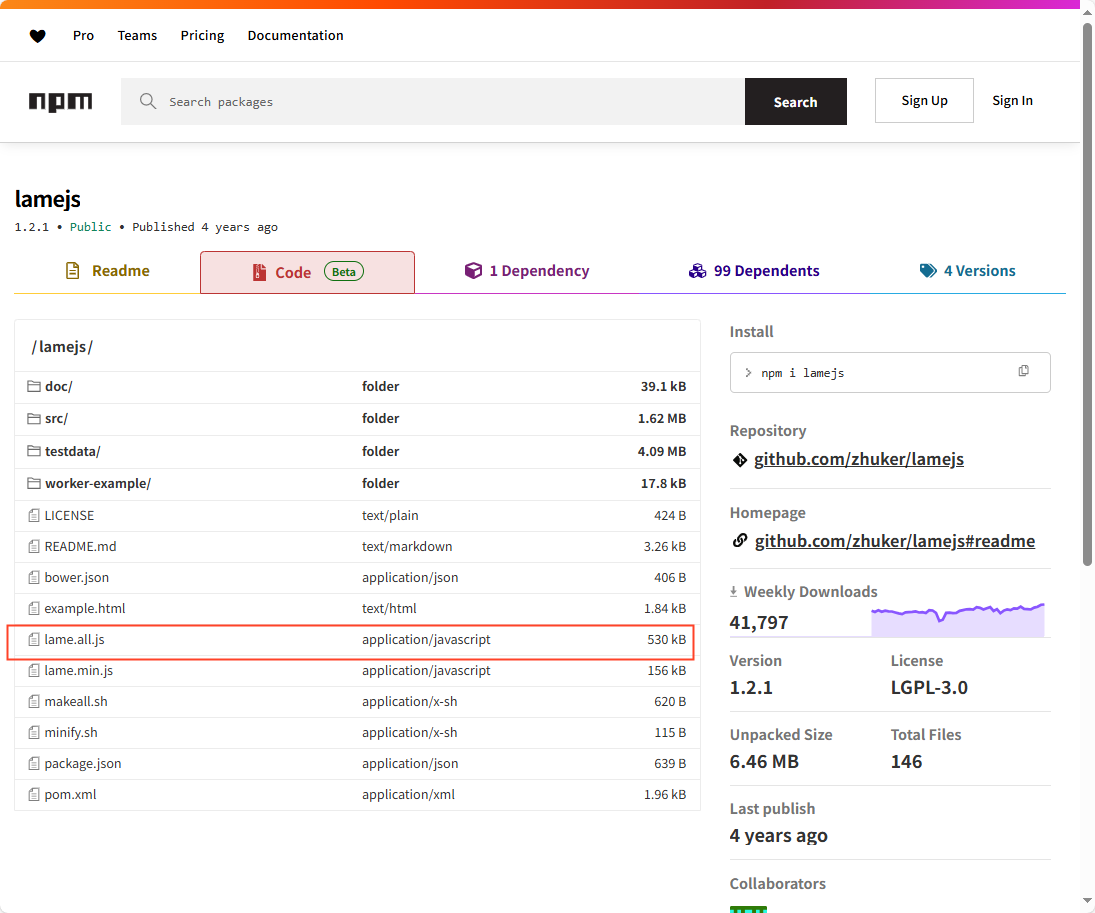Open the LICENSE file
The image size is (1095, 913).
[x=69, y=516]
